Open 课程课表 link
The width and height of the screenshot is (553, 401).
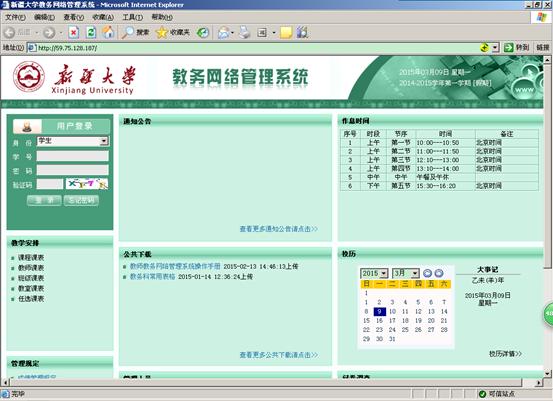click(31, 257)
